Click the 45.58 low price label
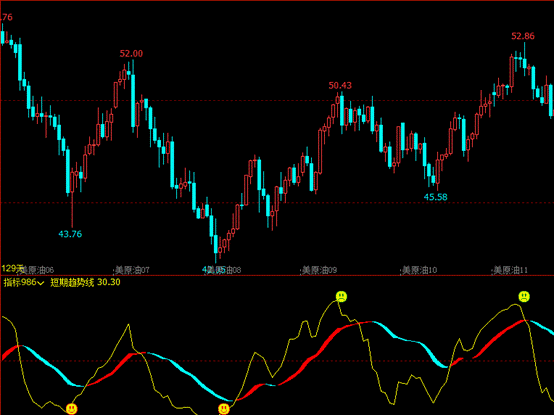The image size is (554, 415). (x=436, y=197)
